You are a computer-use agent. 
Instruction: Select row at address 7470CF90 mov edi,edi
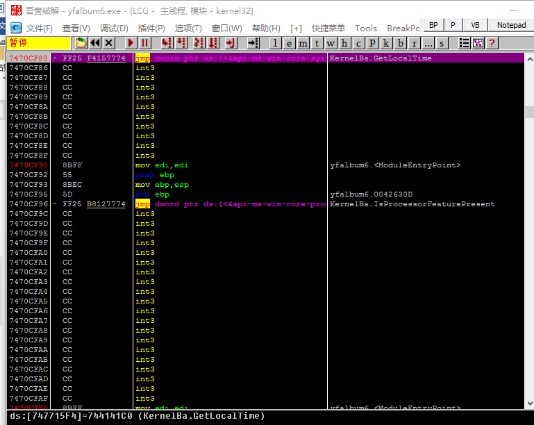pos(266,165)
